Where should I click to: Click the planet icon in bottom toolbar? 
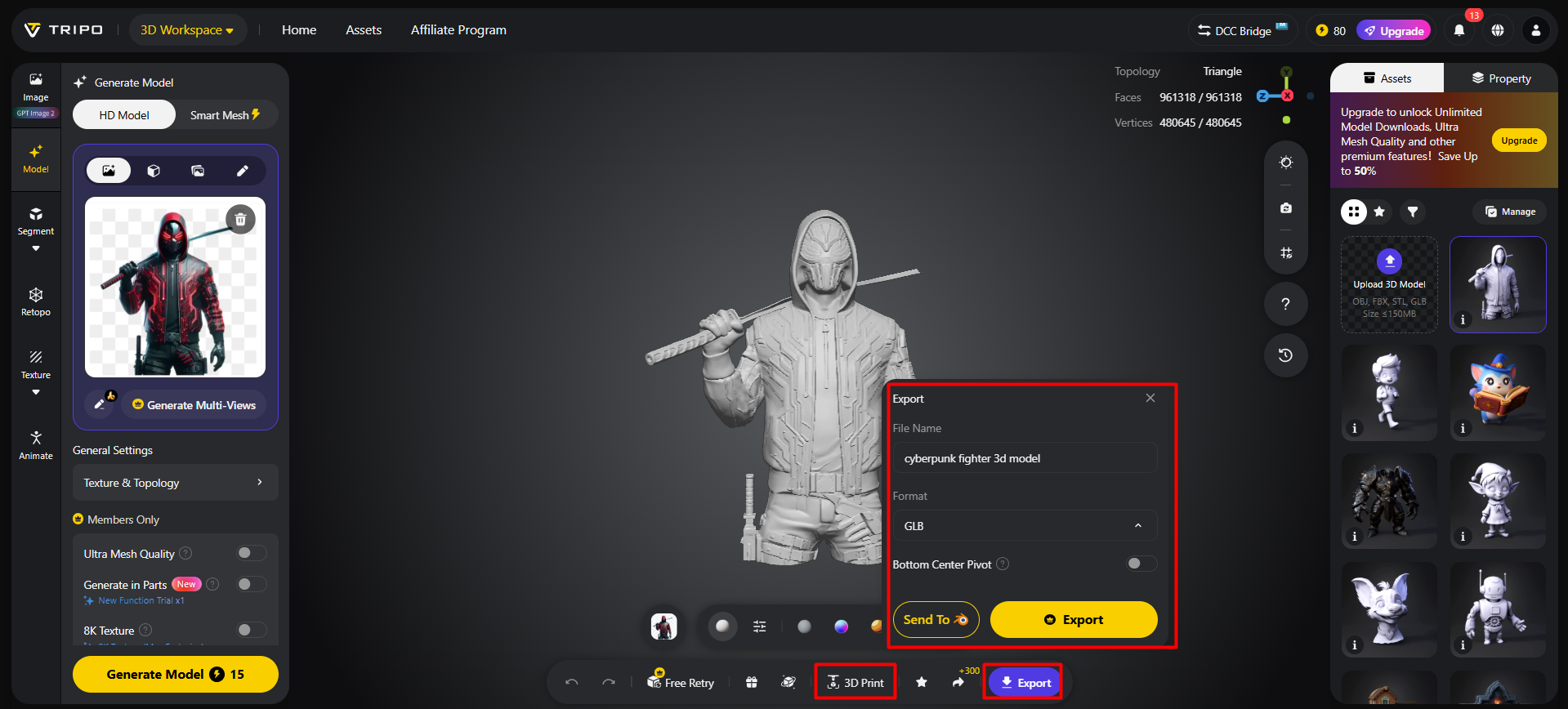pyautogui.click(x=788, y=682)
